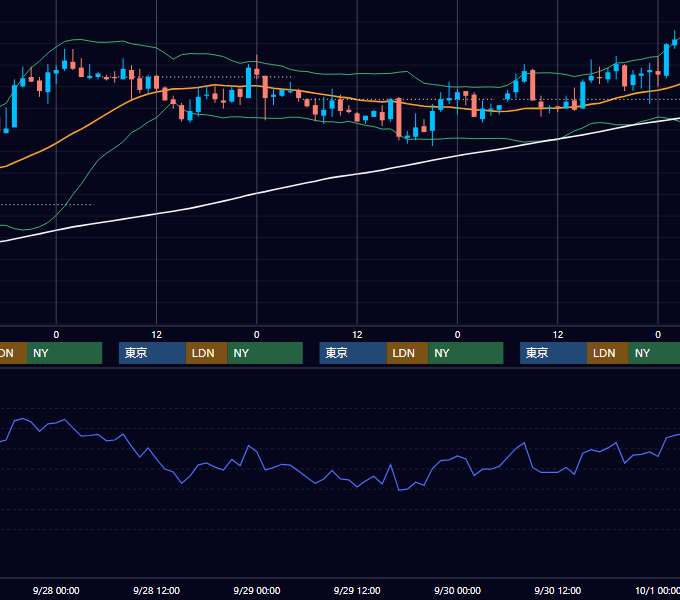The image size is (680, 600).
Task: Select the NY session block spanning 9/28 00:00
Action: (x=64, y=353)
